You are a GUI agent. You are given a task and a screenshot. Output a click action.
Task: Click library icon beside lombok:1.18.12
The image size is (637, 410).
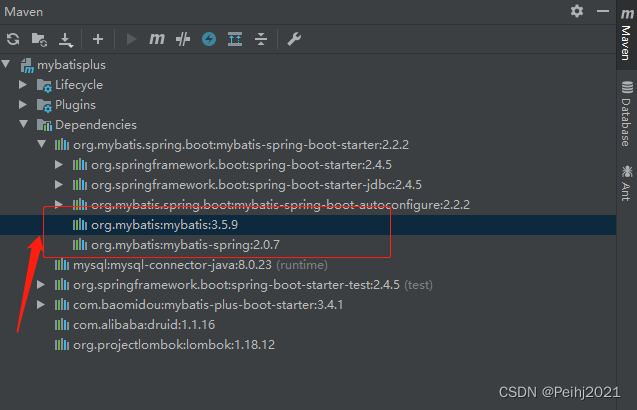tap(62, 344)
